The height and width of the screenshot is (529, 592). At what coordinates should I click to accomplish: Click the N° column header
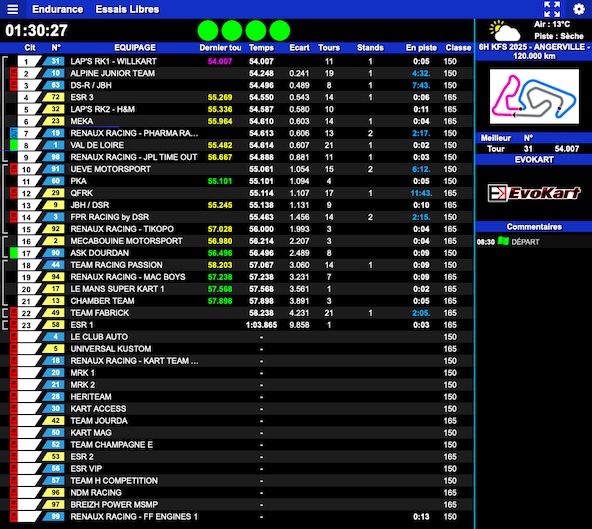[56, 48]
